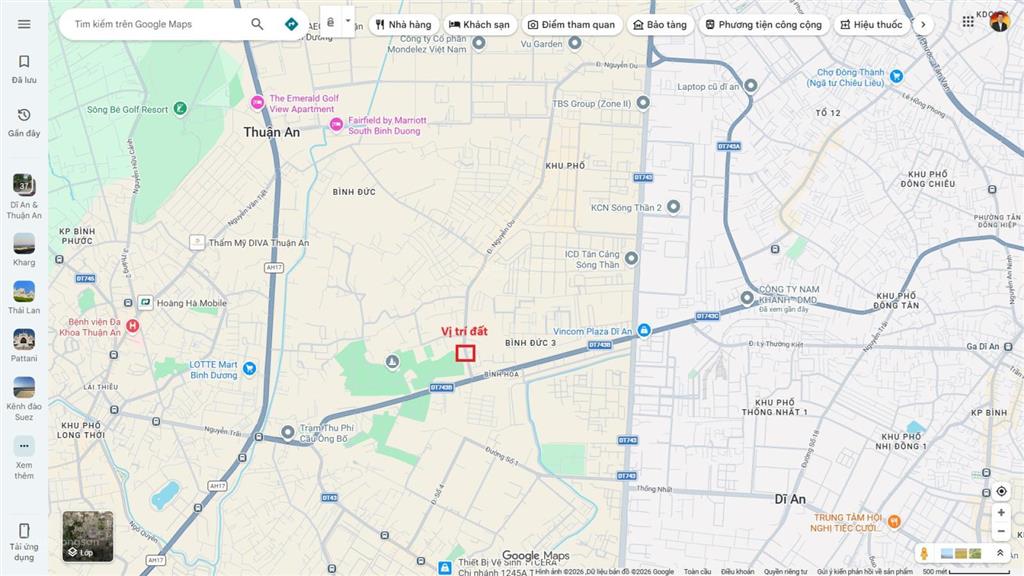
Task: Open the Toàn cầu footer link
Action: [x=697, y=571]
